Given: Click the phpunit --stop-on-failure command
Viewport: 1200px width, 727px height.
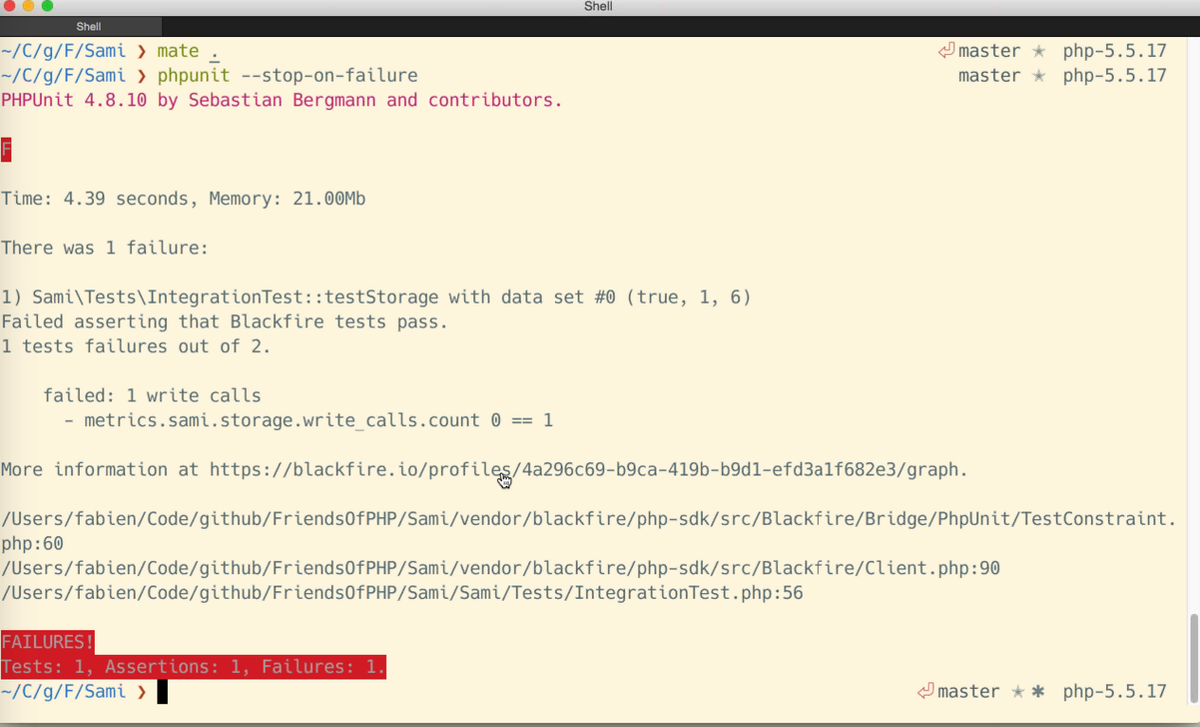Looking at the screenshot, I should click(x=287, y=76).
